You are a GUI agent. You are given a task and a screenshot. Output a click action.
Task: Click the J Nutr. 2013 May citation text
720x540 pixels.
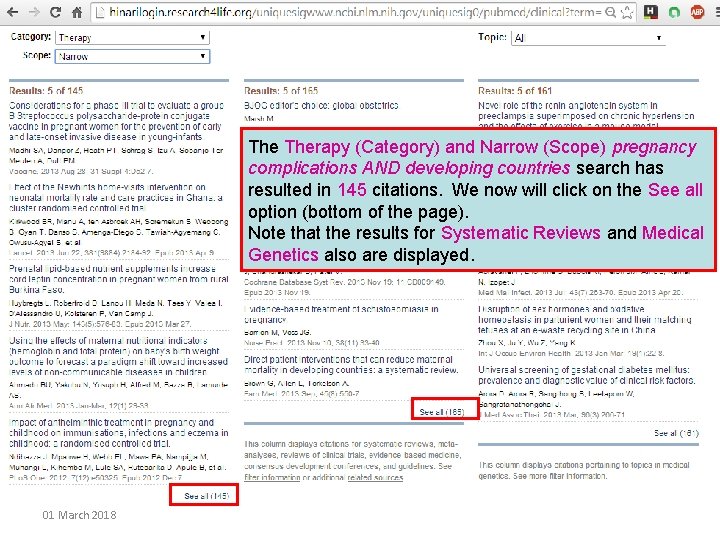click(x=100, y=324)
